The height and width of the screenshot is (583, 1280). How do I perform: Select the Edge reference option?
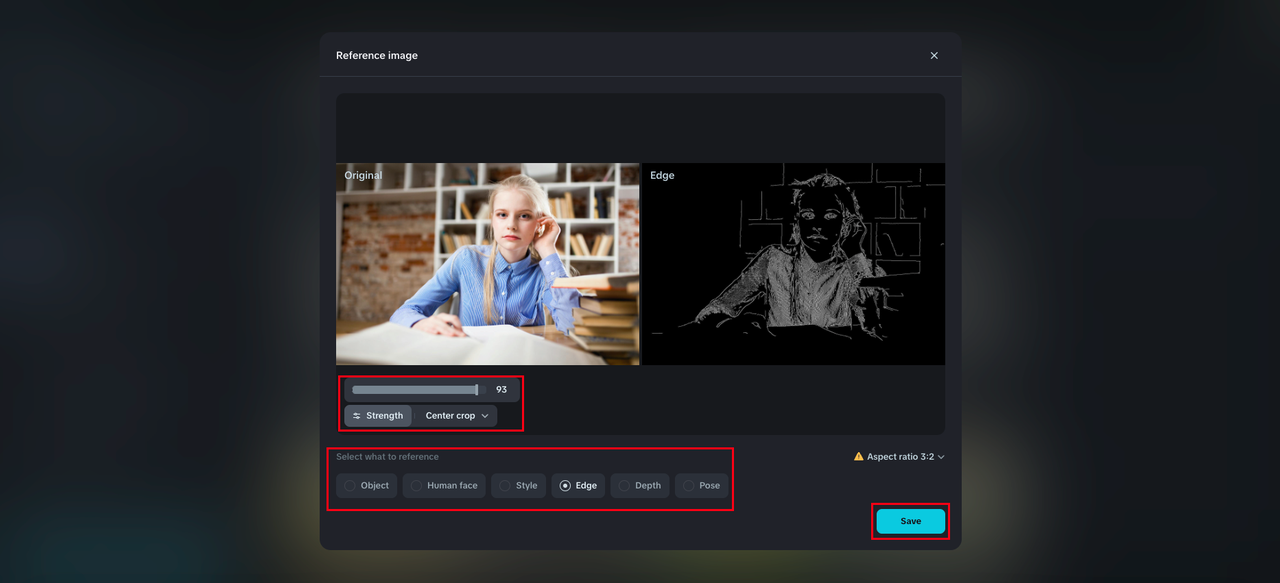pyautogui.click(x=578, y=486)
